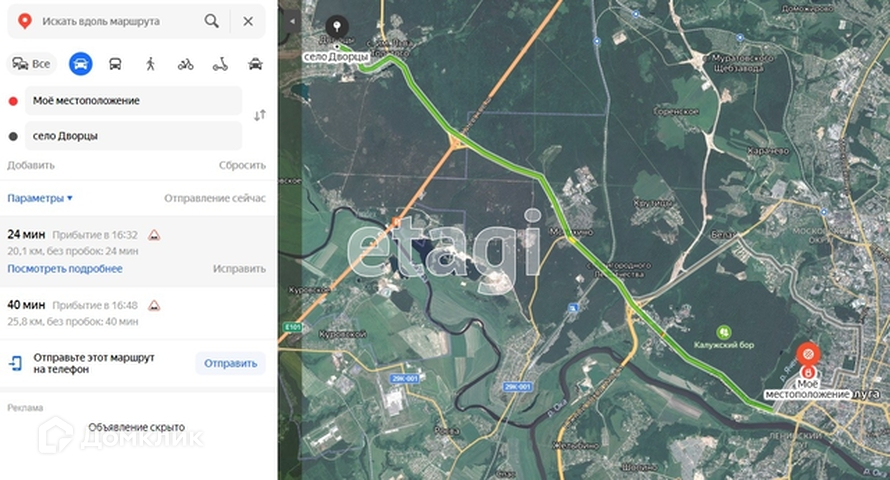Select taxi route mode
The width and height of the screenshot is (890, 480).
point(255,64)
